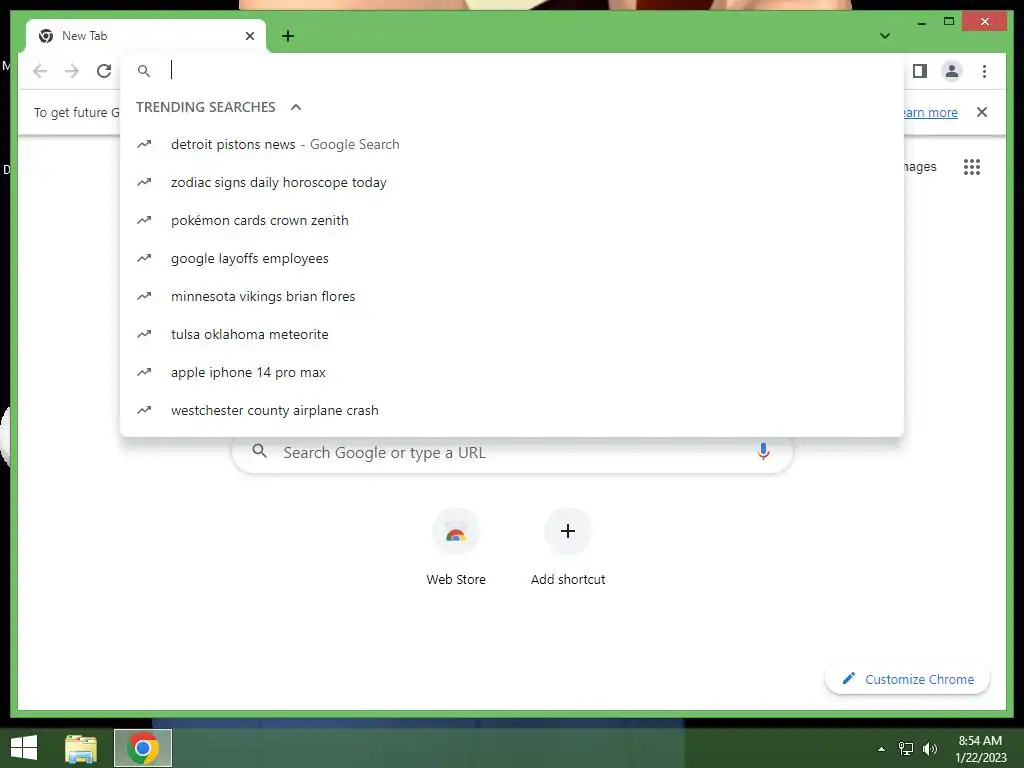Open the Google apps grid

coord(972,167)
